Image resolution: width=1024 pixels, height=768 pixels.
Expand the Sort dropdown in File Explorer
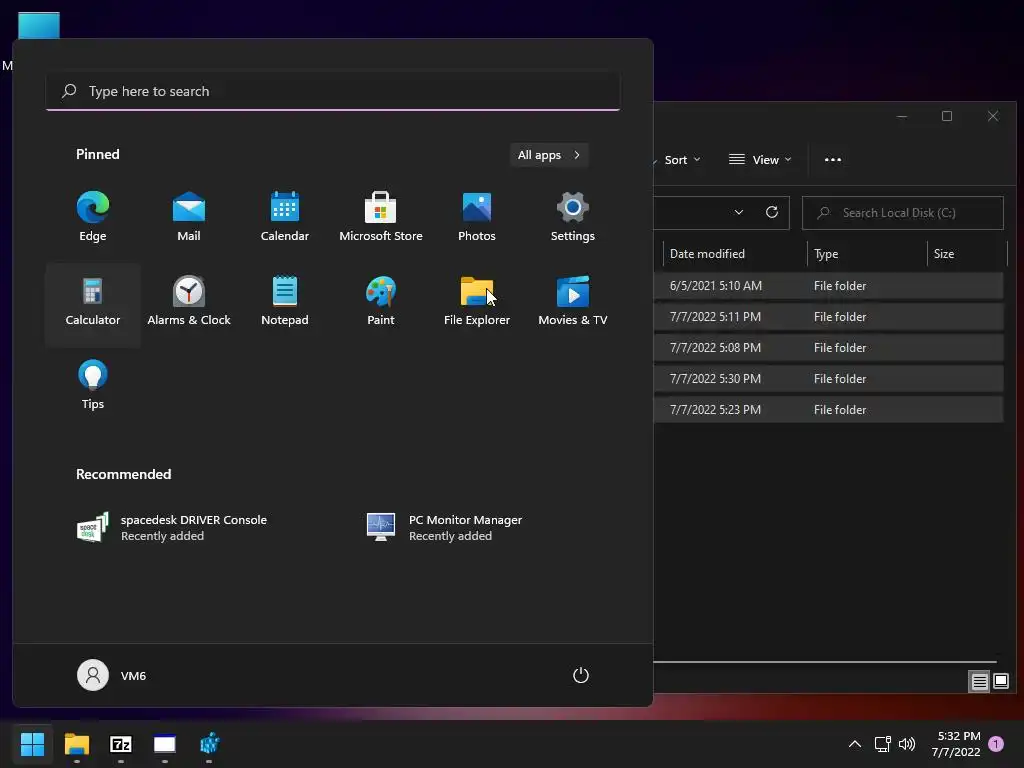click(x=680, y=160)
